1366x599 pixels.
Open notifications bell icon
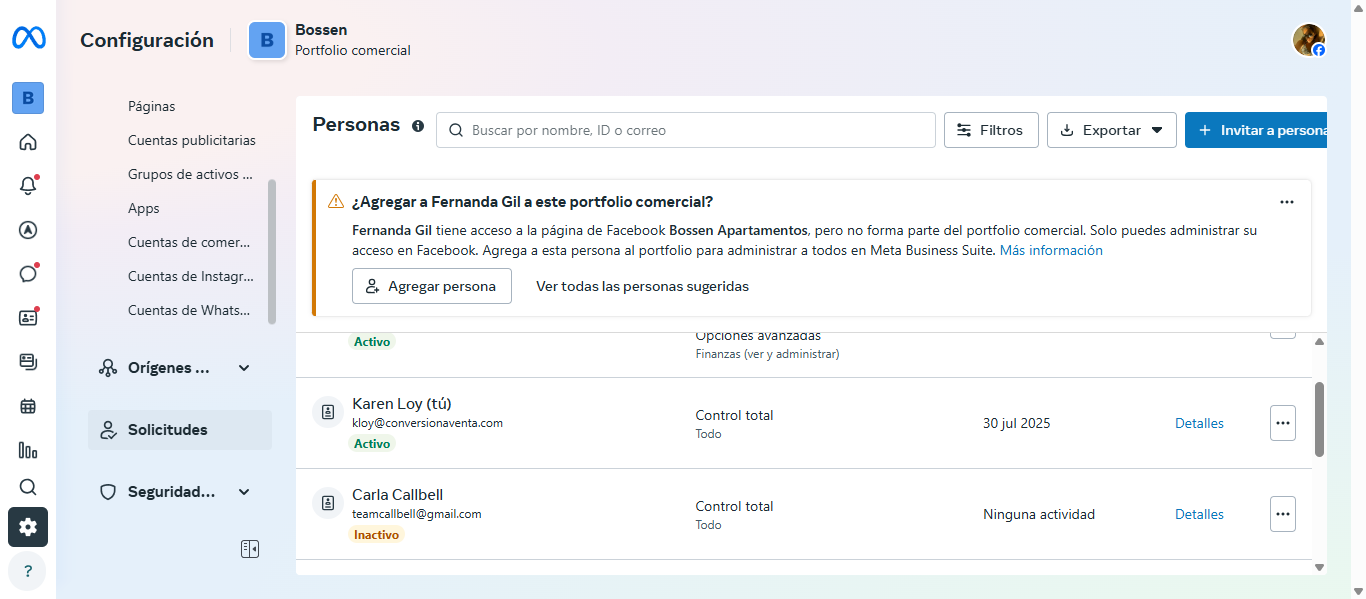[28, 186]
